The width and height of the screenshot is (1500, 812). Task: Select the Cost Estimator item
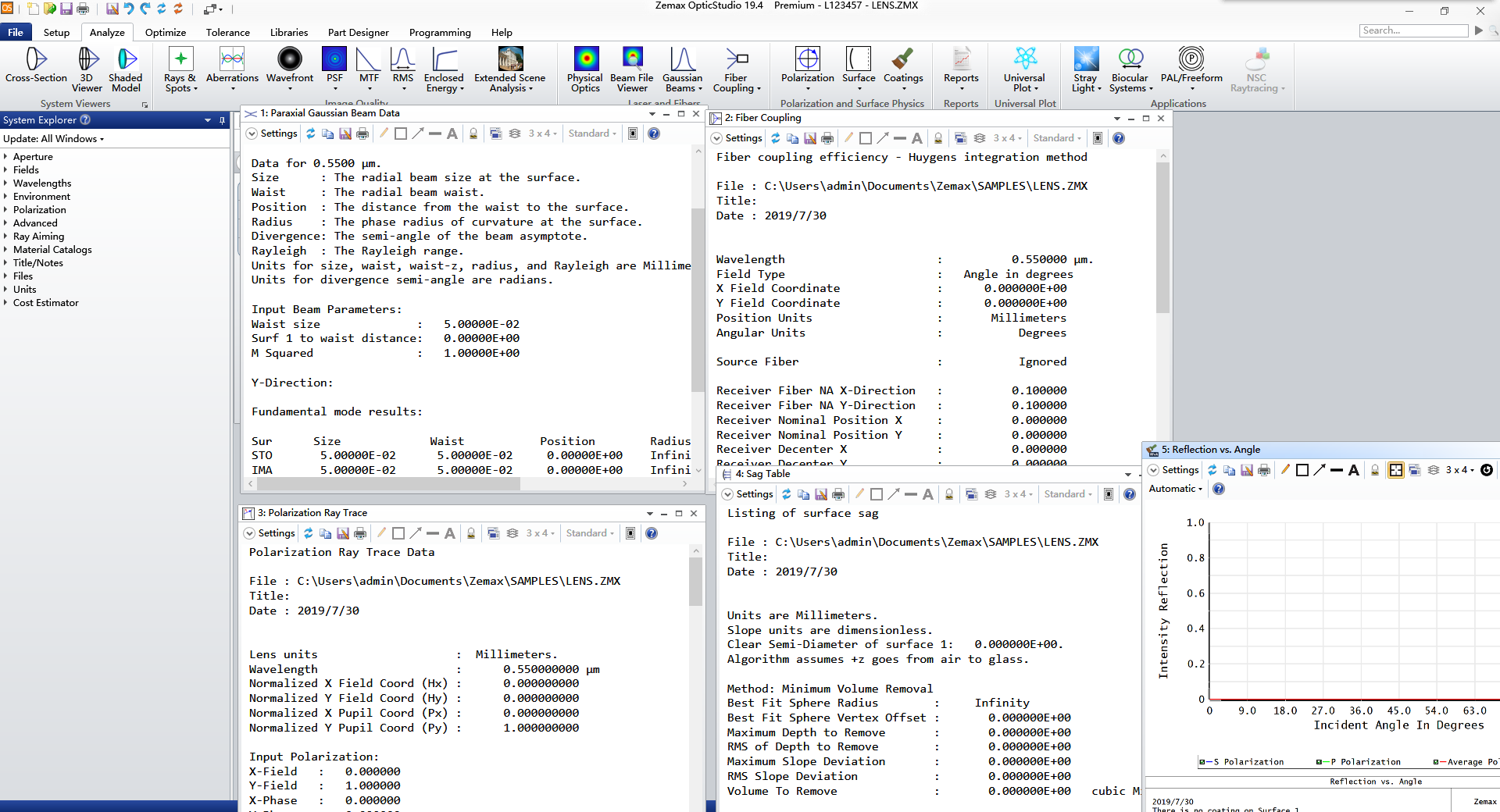[46, 303]
